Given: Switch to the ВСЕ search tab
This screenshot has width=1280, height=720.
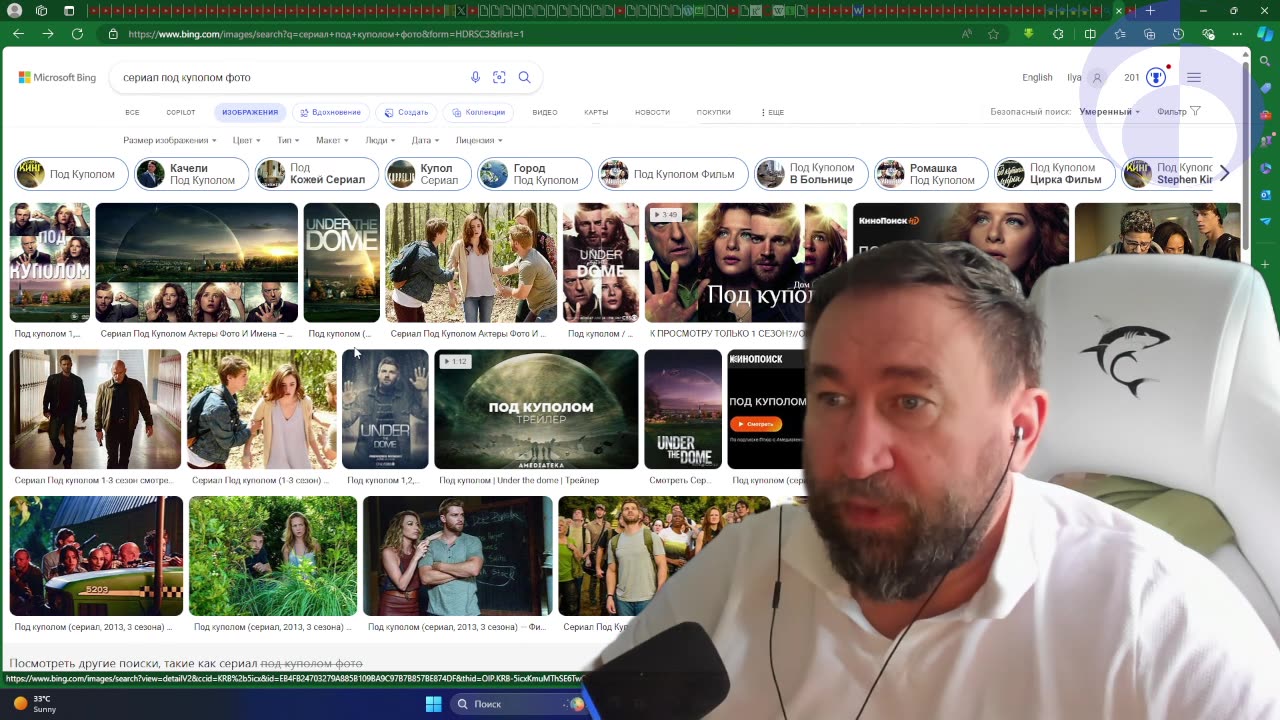Looking at the screenshot, I should click(132, 112).
